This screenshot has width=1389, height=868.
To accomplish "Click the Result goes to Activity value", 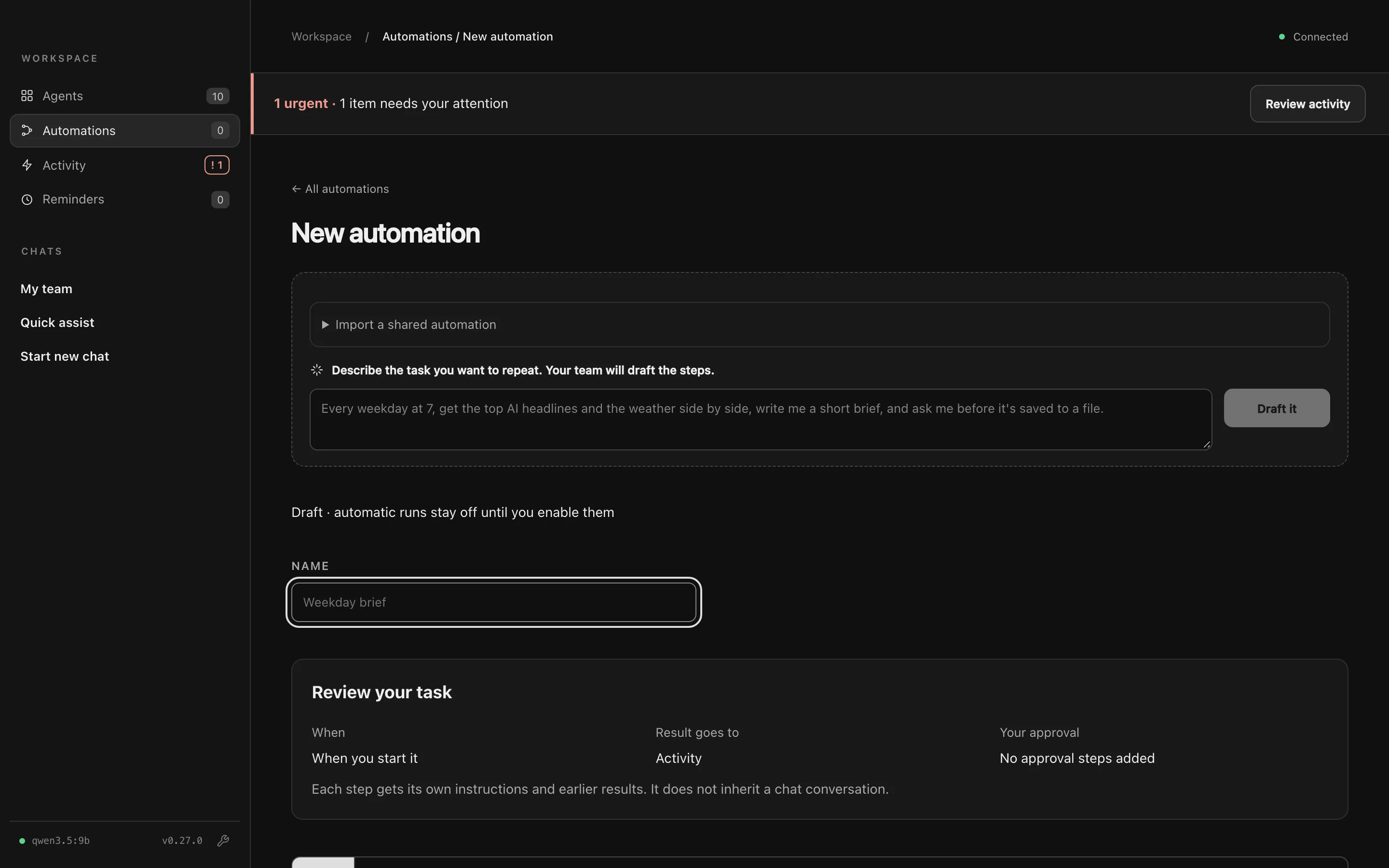I will (x=679, y=759).
